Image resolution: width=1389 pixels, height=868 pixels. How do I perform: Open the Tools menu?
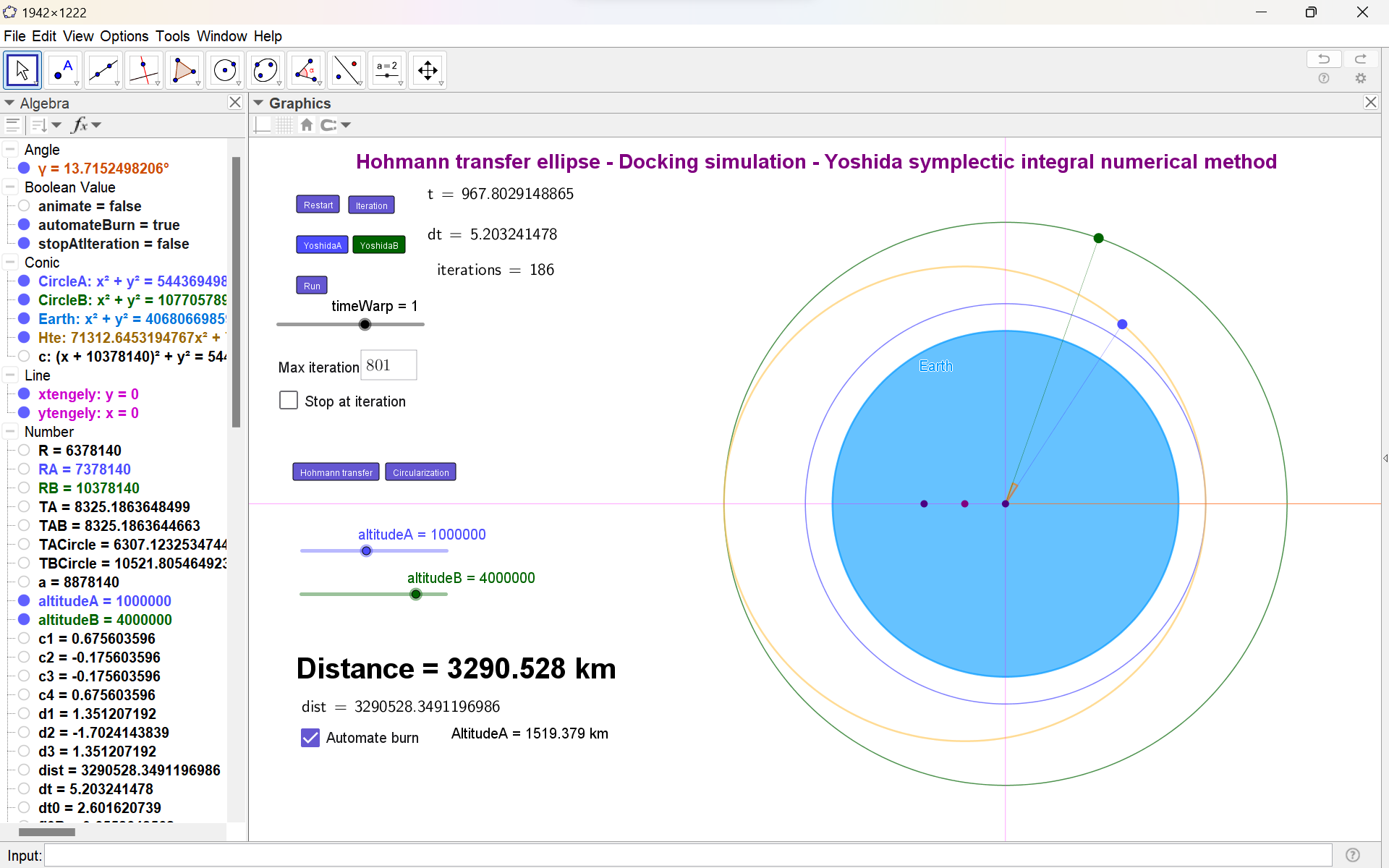pyautogui.click(x=172, y=36)
